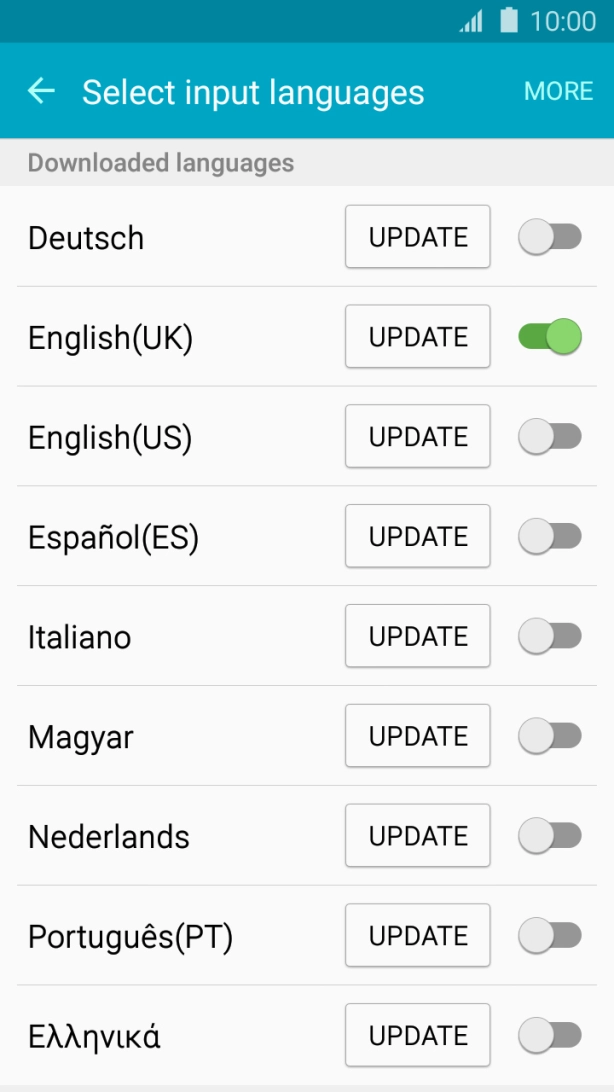
Task: Go back with the arrow icon
Action: (x=40, y=91)
